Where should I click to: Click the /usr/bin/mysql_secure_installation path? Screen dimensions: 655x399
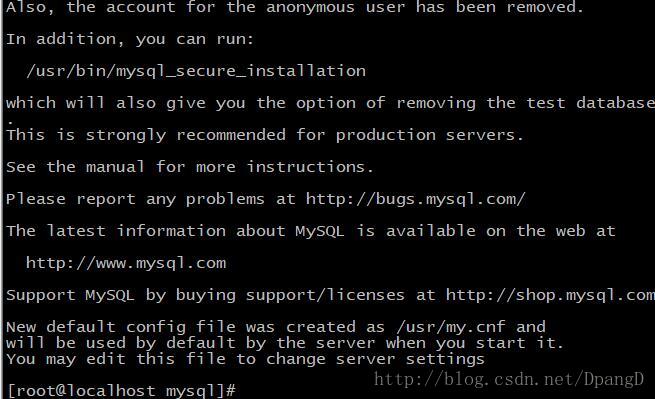(196, 71)
